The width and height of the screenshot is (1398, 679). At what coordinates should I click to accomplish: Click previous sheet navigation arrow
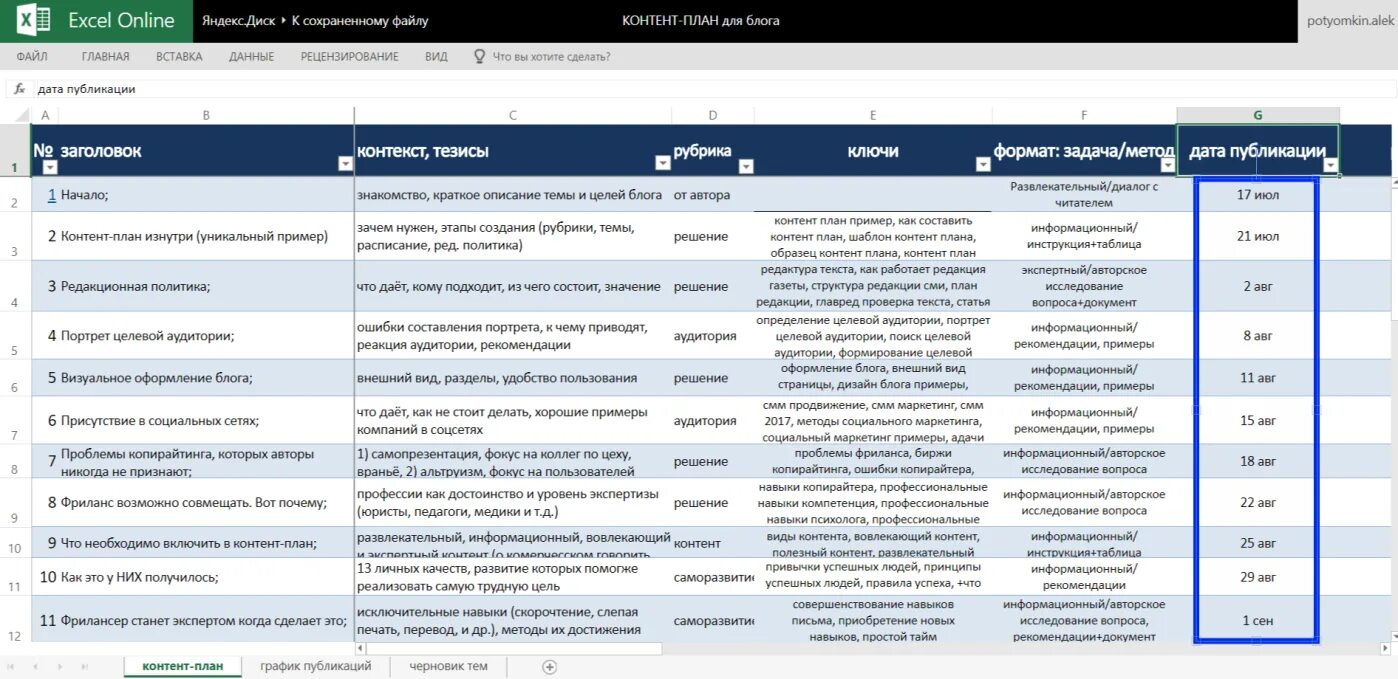[35, 667]
